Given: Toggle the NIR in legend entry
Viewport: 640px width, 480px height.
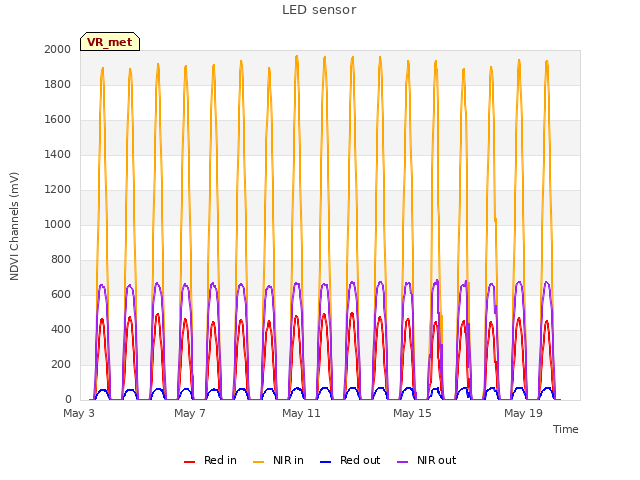Looking at the screenshot, I should 278,460.
